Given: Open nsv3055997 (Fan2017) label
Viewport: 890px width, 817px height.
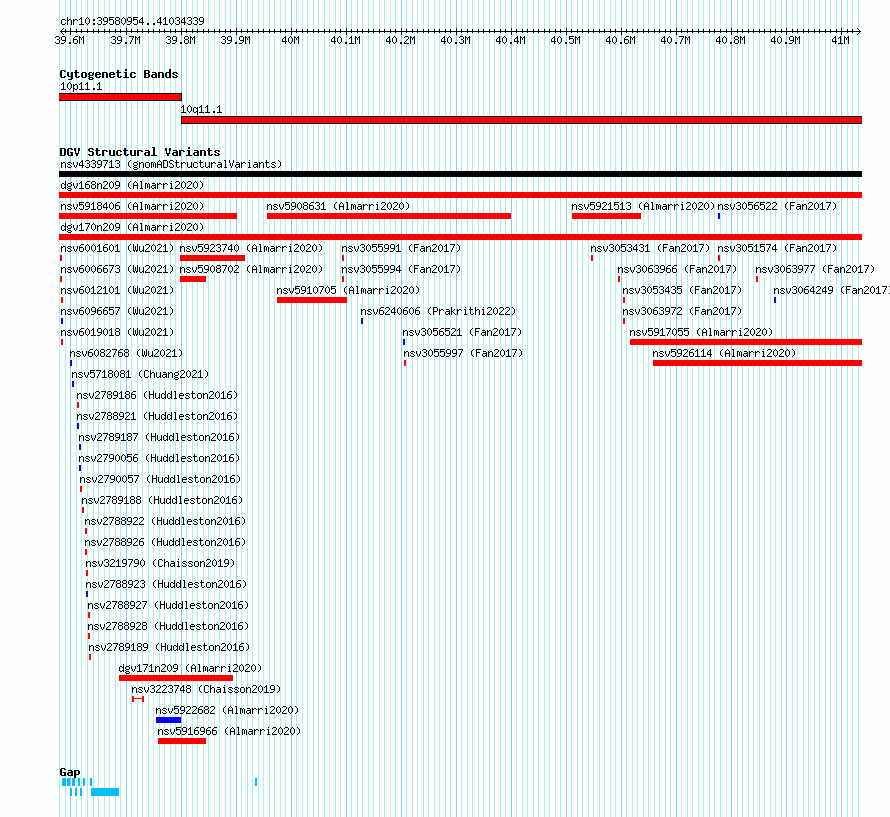Looking at the screenshot, I should pyautogui.click(x=463, y=353).
